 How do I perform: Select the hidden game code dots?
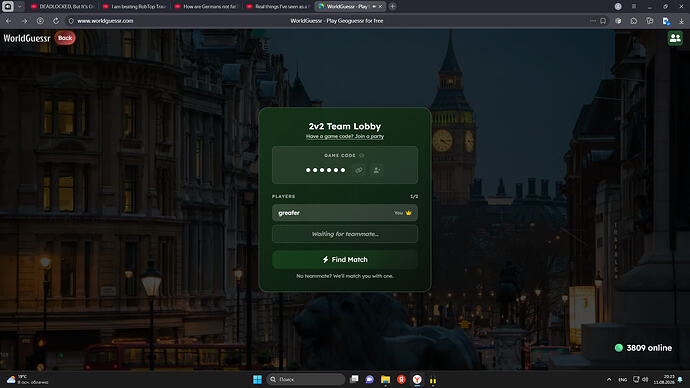coord(326,170)
